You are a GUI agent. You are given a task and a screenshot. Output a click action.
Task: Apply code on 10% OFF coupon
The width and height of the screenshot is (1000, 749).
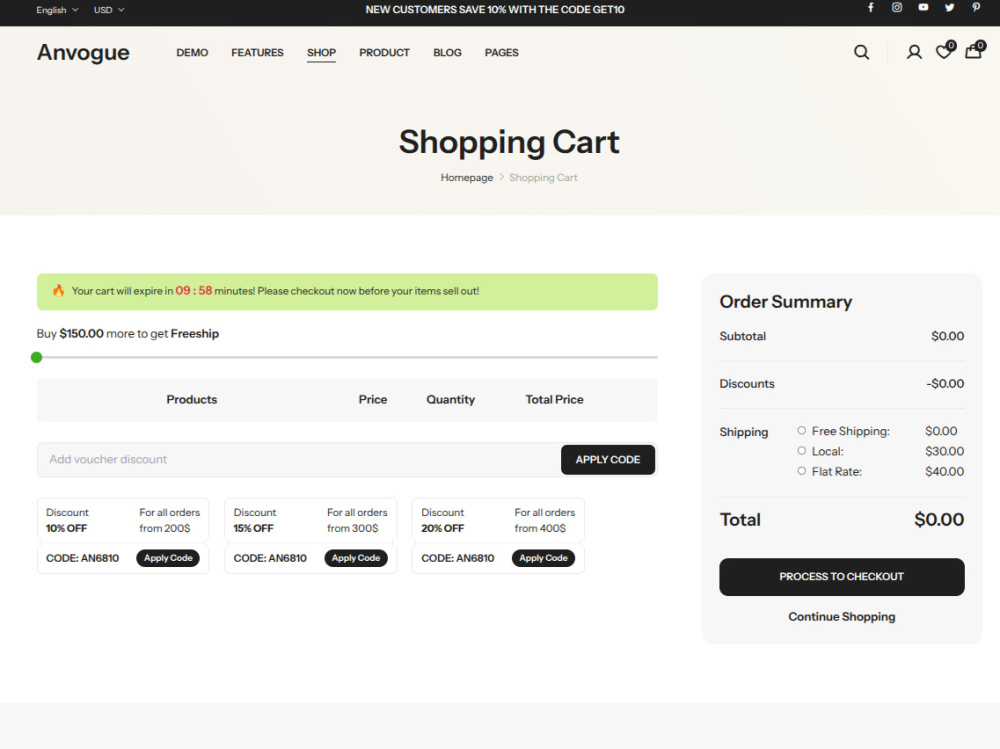[168, 558]
